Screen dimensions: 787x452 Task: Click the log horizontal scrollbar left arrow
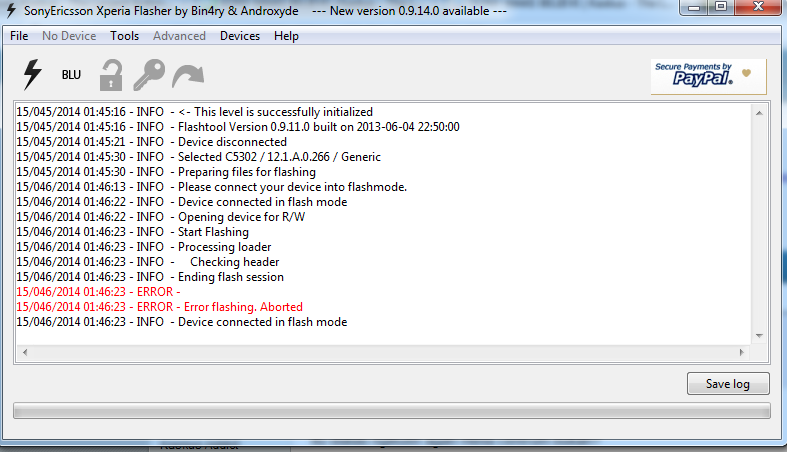25,352
